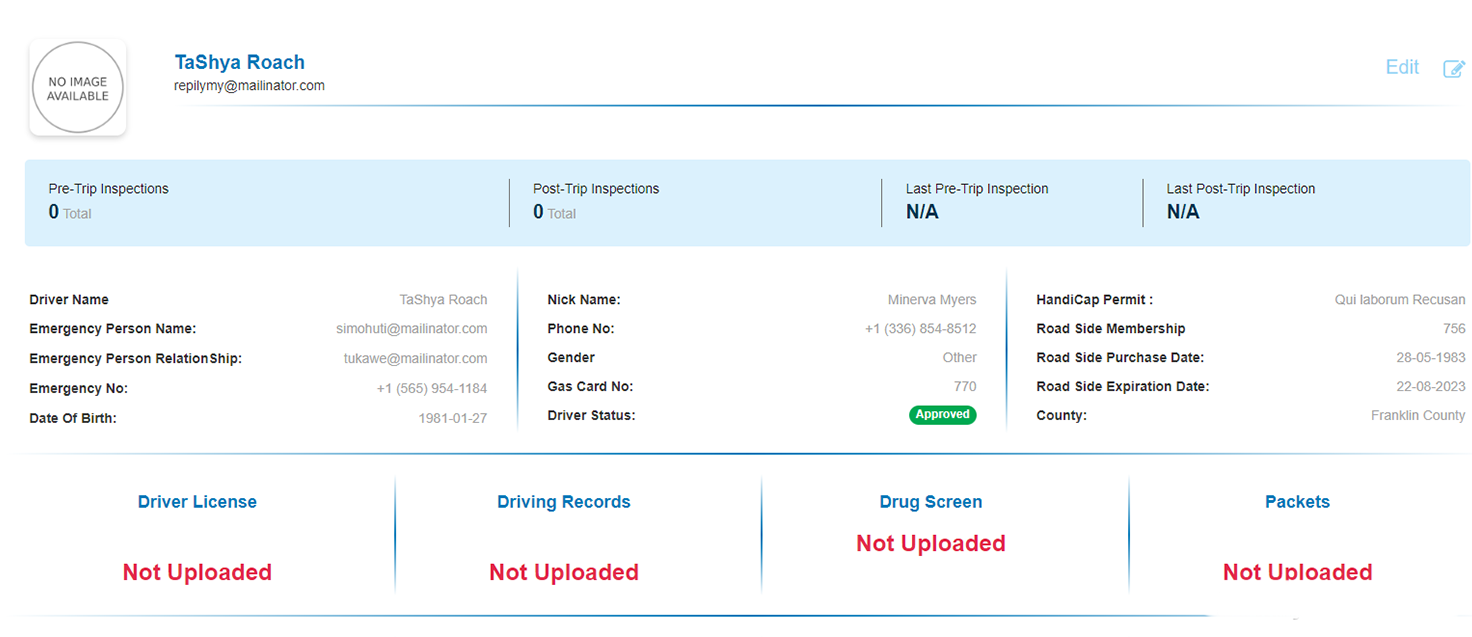Click the simohuti@mailinator.com emergency contact value
Viewport: 1472px width, 637px height.
pyautogui.click(x=411, y=329)
